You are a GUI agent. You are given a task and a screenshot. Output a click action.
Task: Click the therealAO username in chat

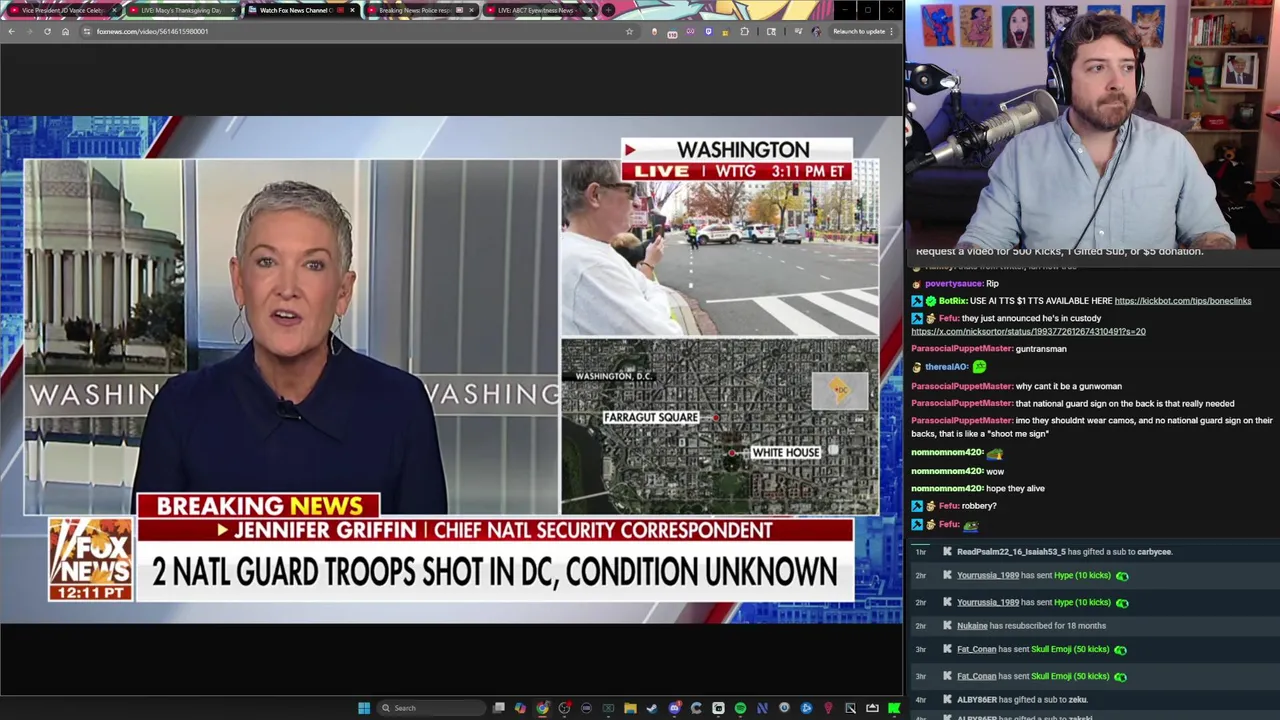(946, 367)
